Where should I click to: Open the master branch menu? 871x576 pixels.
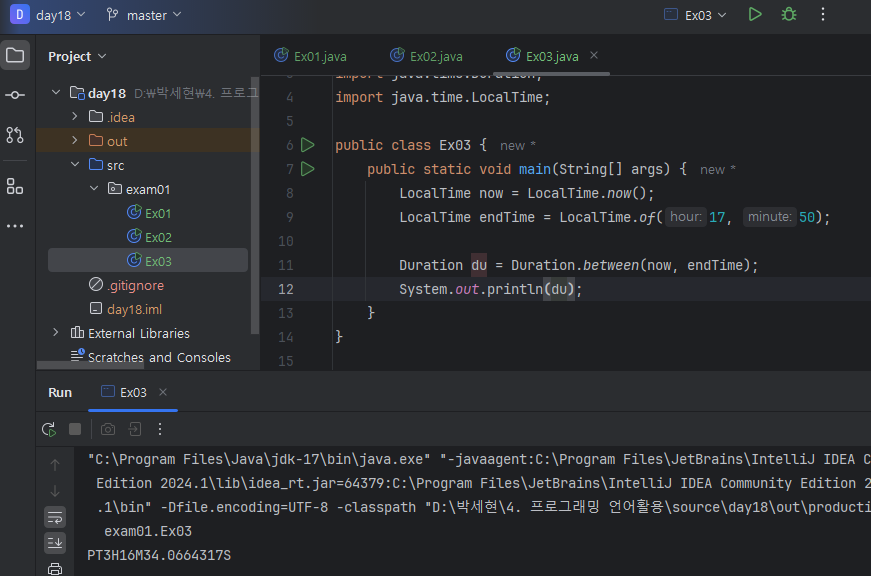tap(144, 15)
